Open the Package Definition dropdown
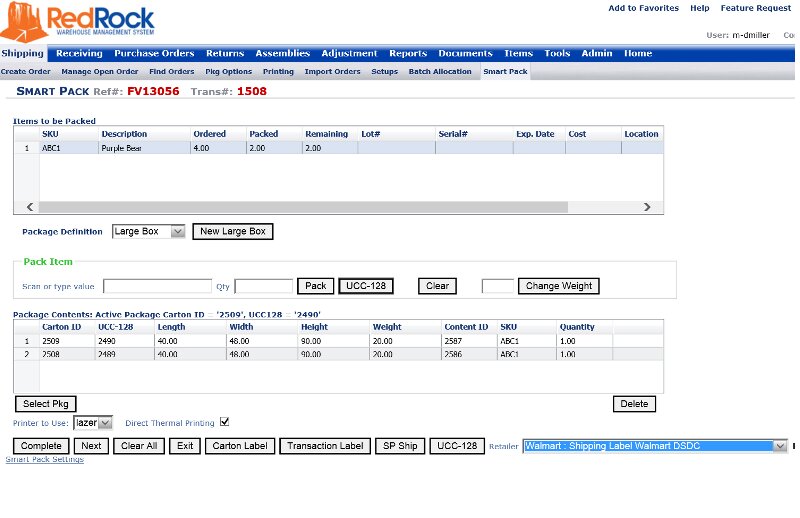Image resolution: width=800 pixels, height=518 pixels. click(x=148, y=231)
